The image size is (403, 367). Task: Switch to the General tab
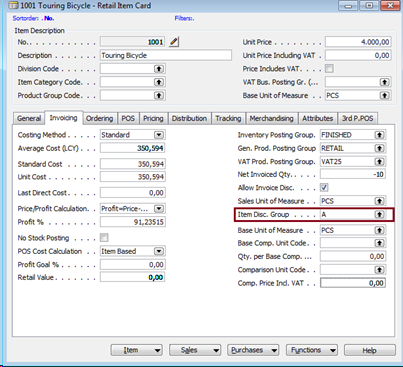pyautogui.click(x=29, y=118)
